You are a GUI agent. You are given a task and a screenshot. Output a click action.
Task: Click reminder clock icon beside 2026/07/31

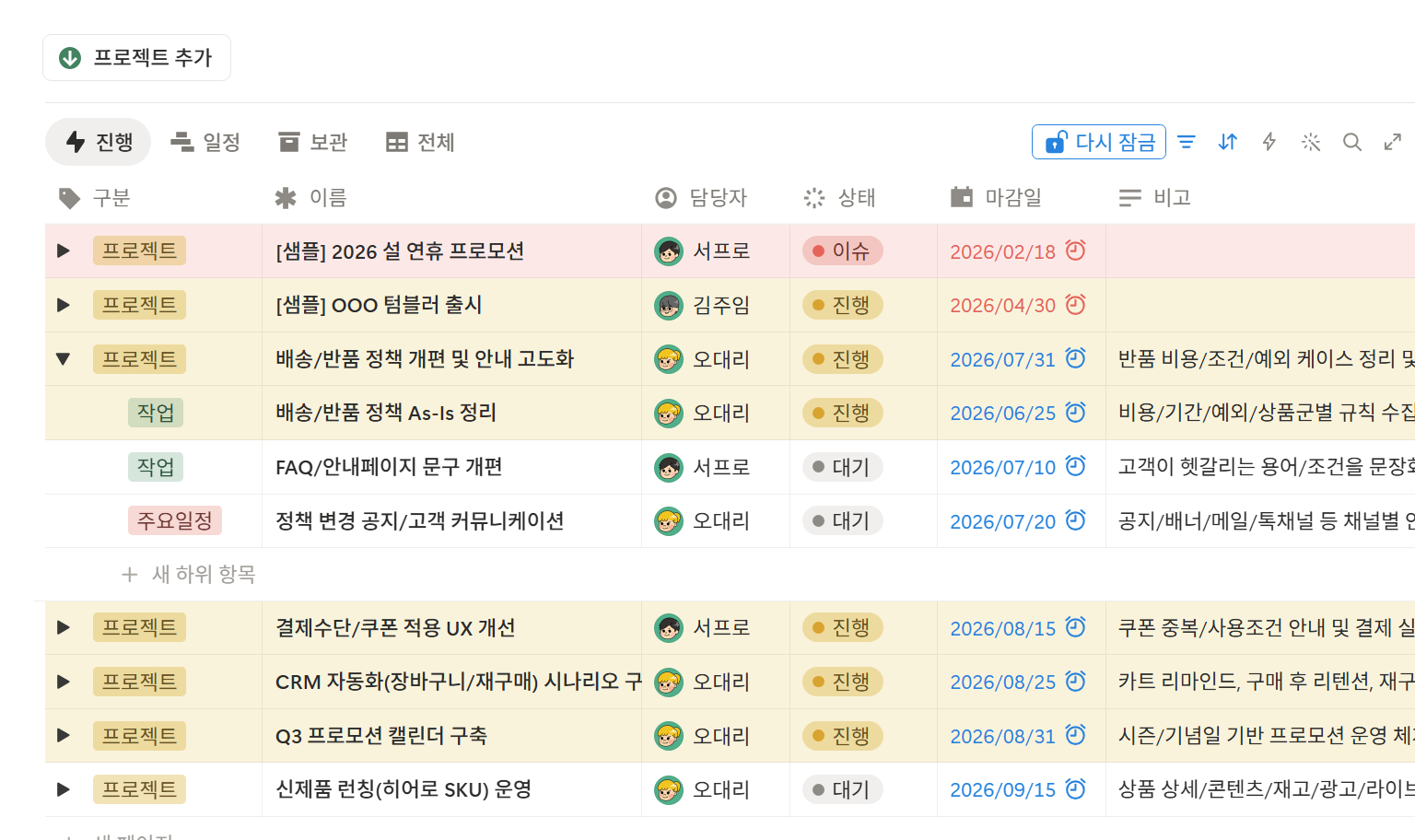click(x=1075, y=357)
